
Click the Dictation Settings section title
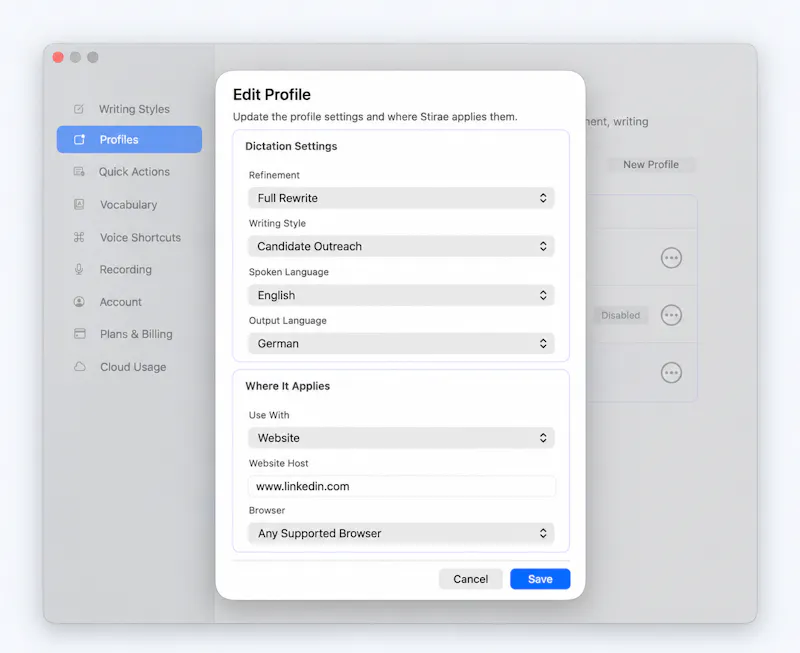tap(291, 146)
